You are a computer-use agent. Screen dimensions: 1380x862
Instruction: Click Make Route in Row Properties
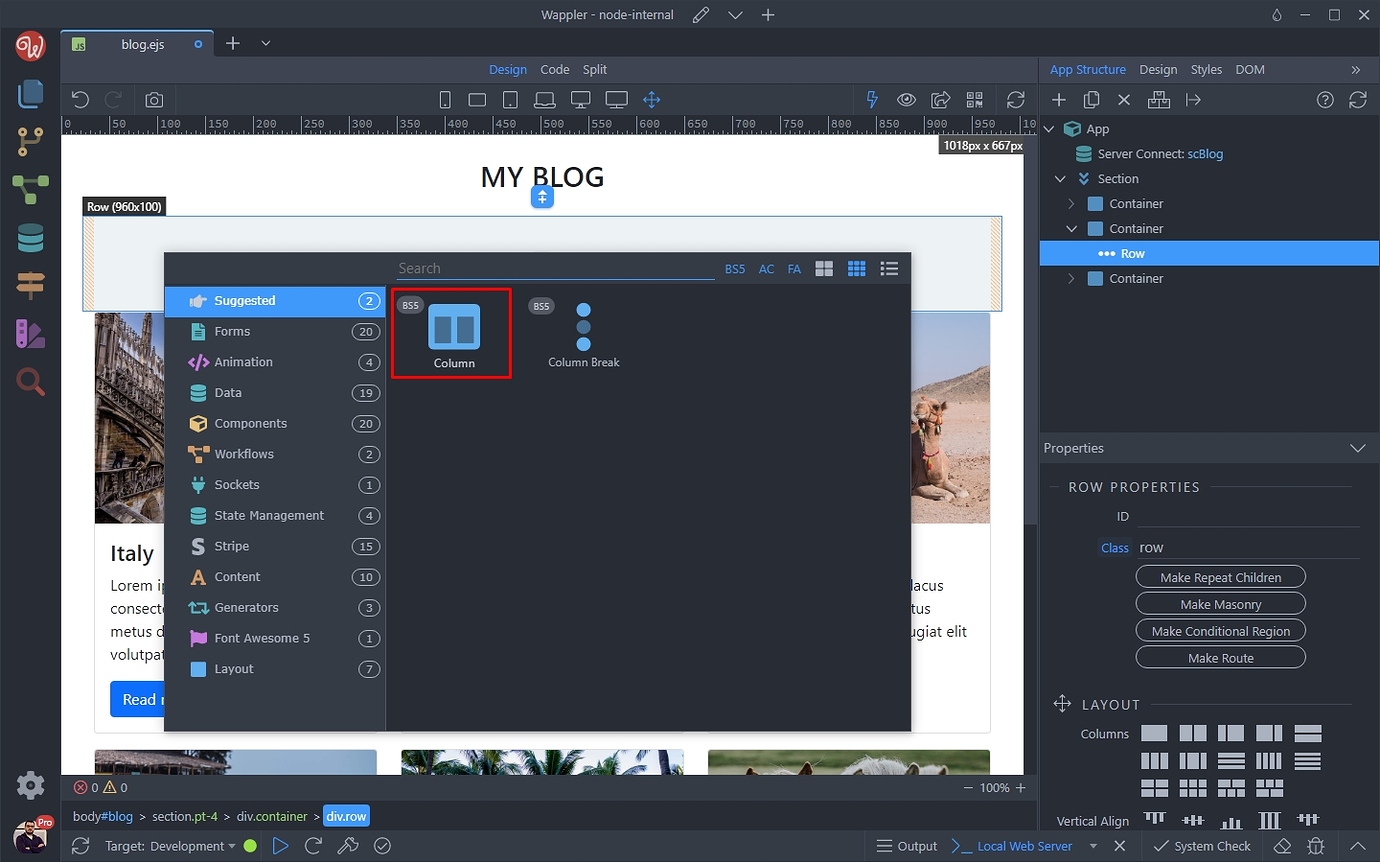pos(1220,657)
